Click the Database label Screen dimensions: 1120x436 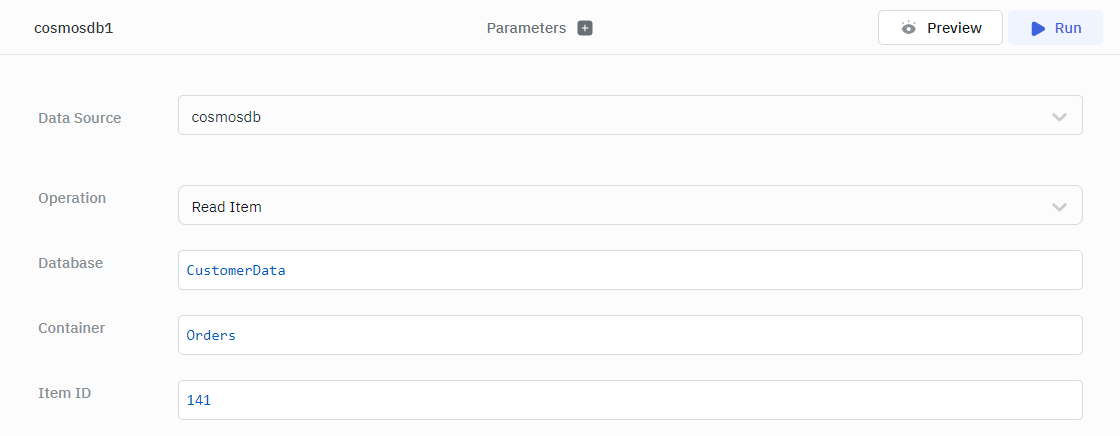coord(71,263)
